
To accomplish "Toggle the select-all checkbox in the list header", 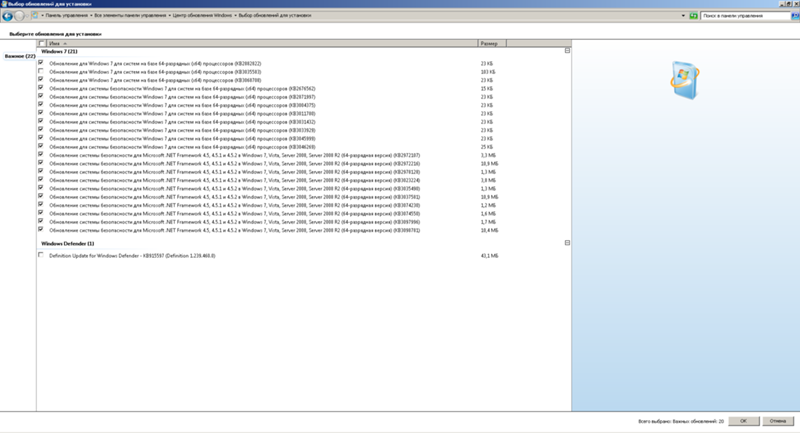I will (x=41, y=44).
